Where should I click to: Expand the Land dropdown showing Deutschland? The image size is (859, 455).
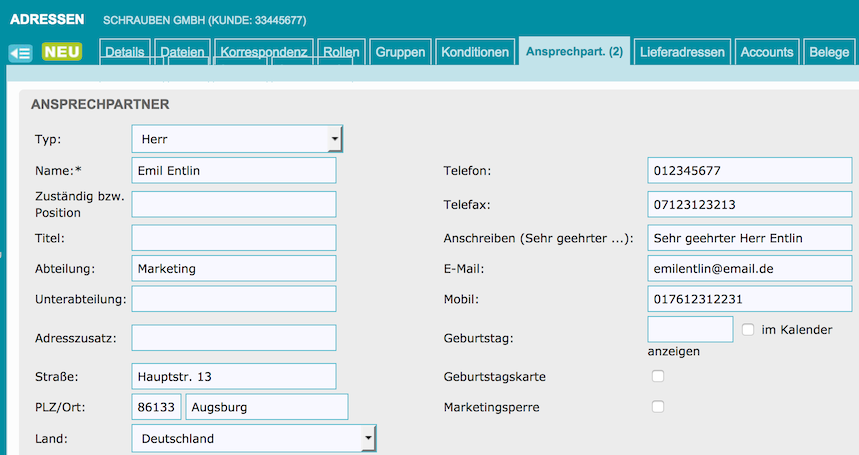tap(254, 438)
